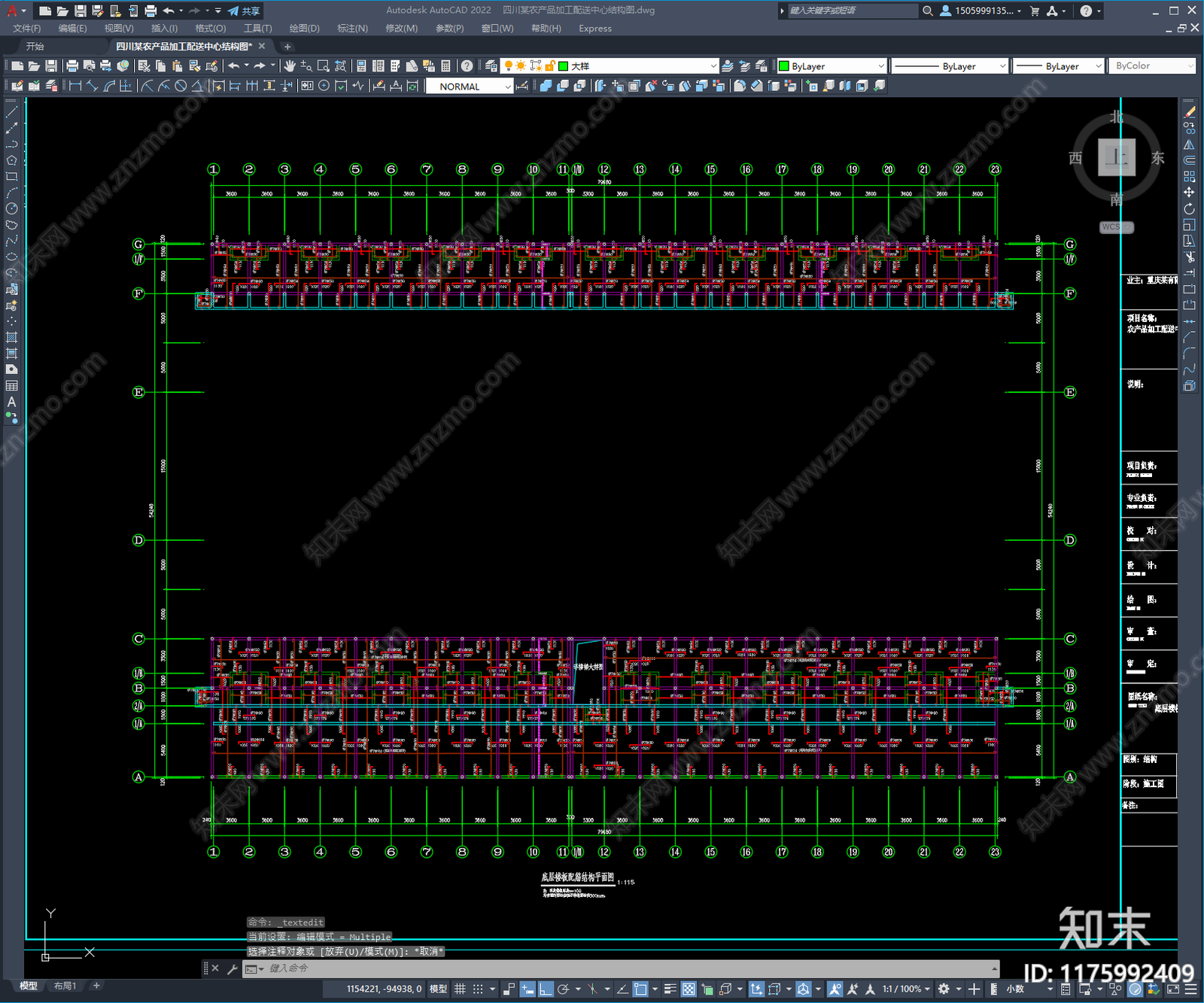Select the Linear dimension tool
The image size is (1204, 1003).
pyautogui.click(x=75, y=86)
